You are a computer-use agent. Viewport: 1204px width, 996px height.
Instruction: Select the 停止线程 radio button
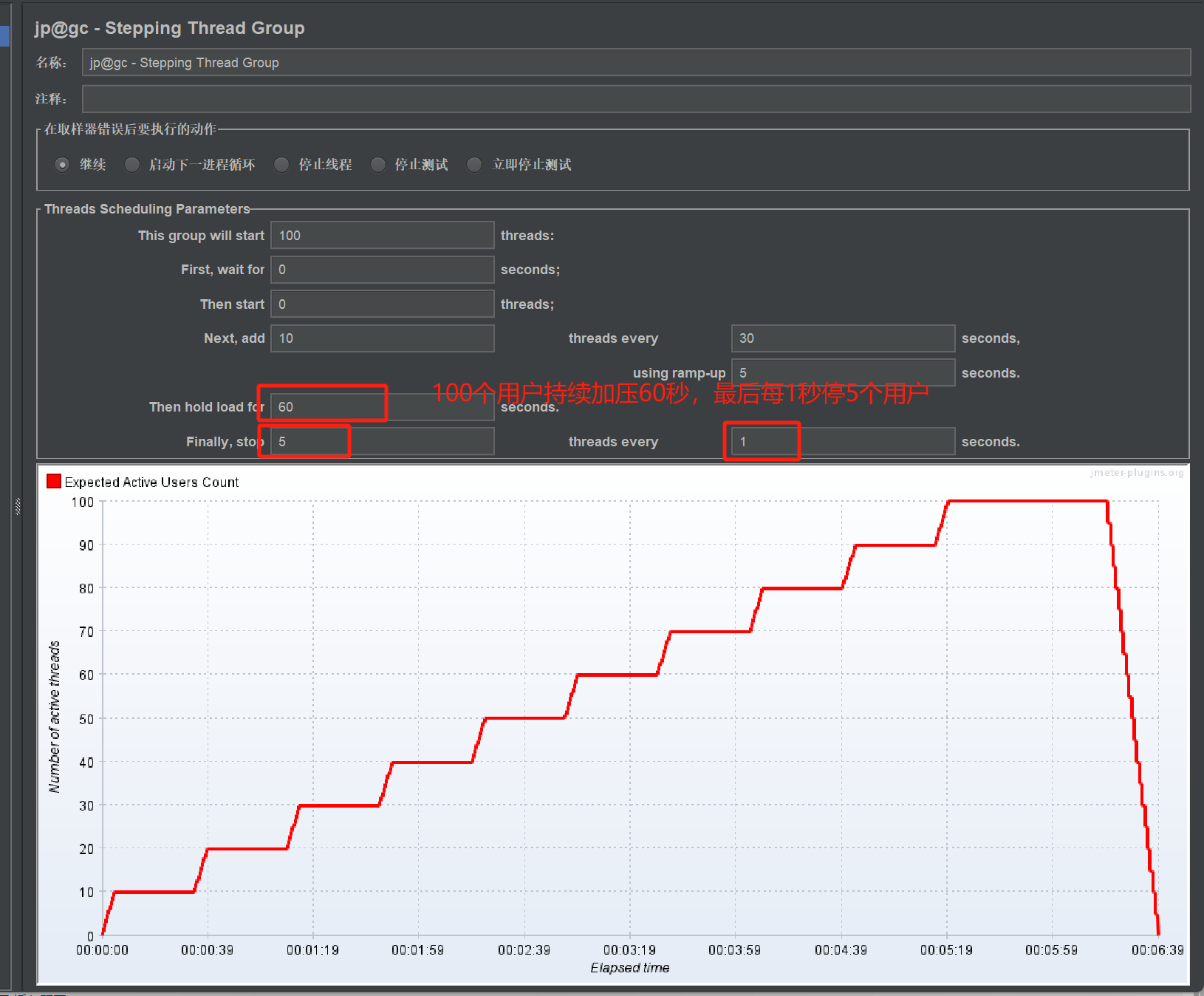click(281, 165)
